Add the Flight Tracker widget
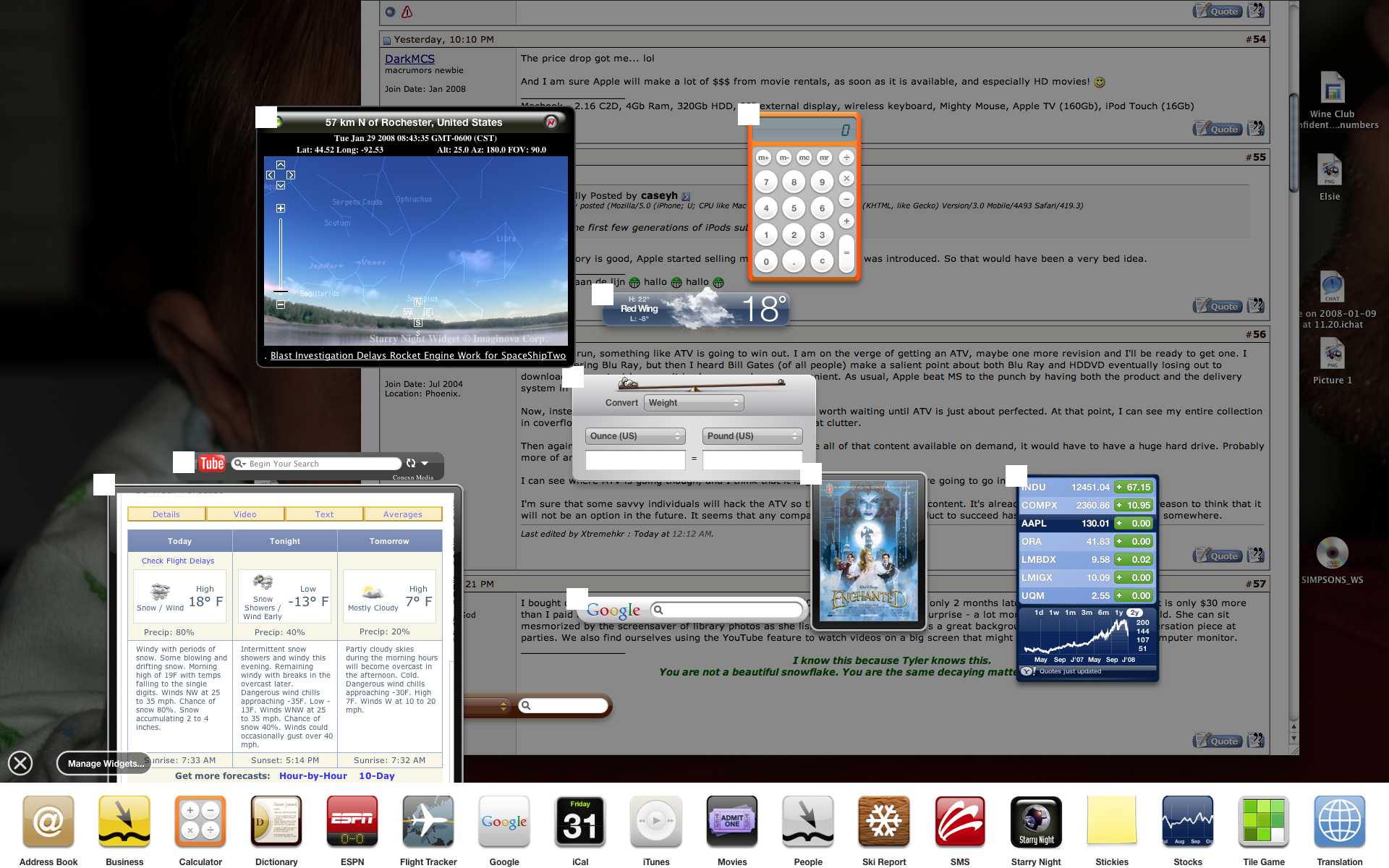This screenshot has width=1389, height=868. pyautogui.click(x=428, y=821)
